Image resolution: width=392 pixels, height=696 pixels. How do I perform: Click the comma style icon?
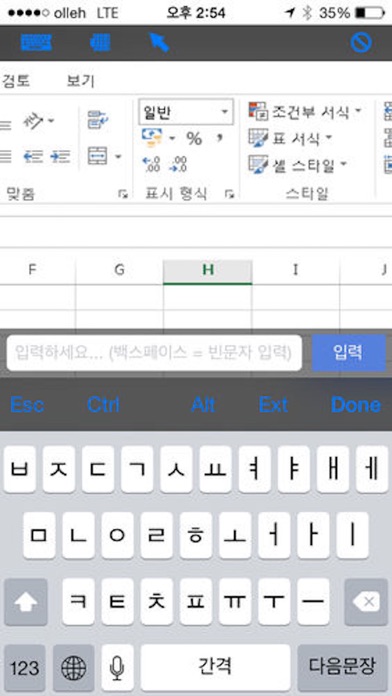pos(219,138)
